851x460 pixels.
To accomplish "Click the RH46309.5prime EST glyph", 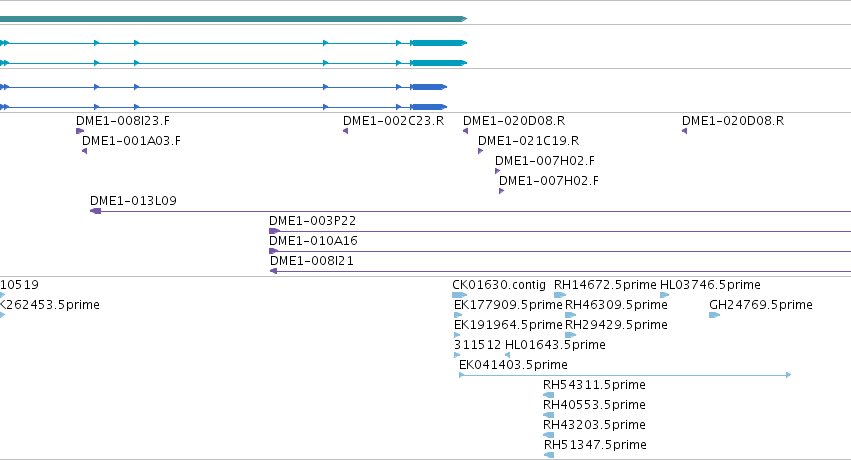I will (x=570, y=315).
